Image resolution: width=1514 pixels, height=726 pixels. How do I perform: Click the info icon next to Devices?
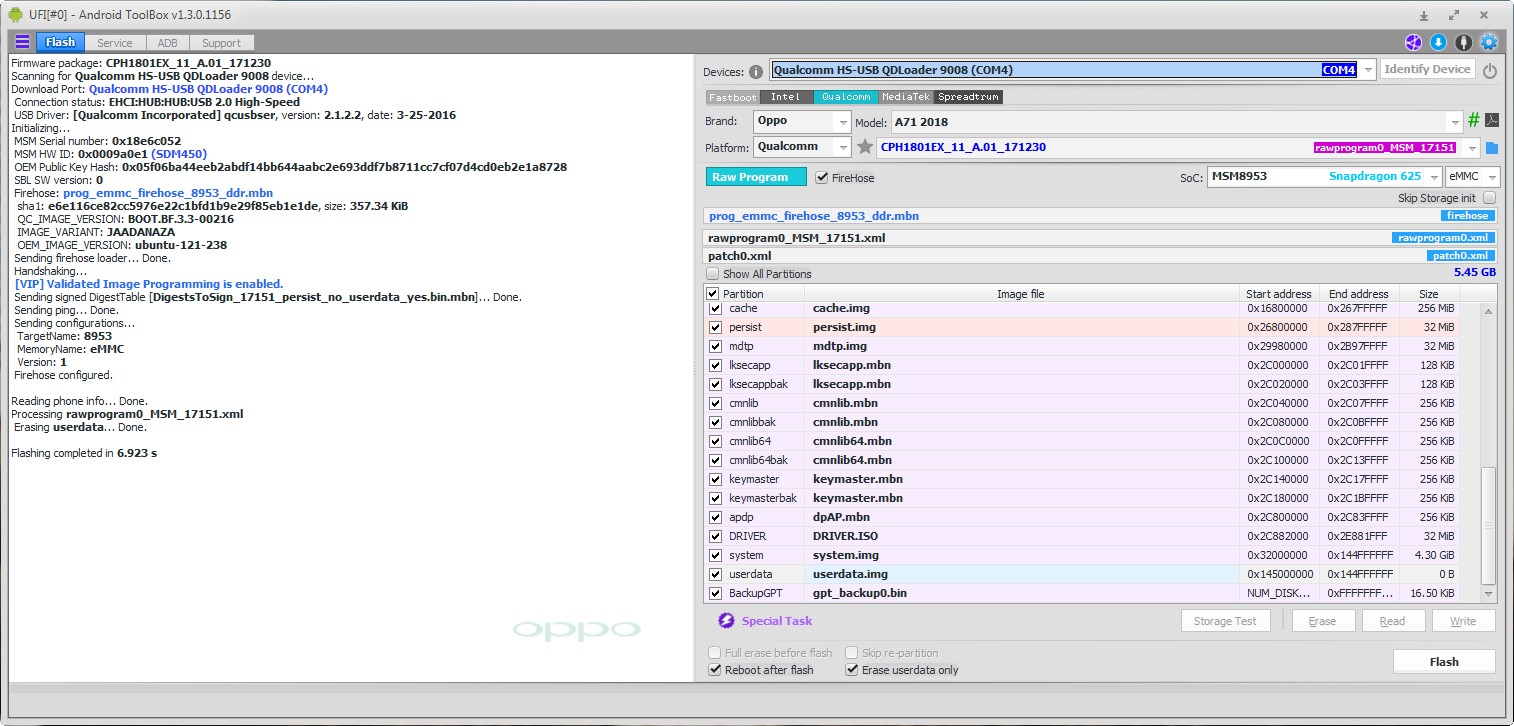click(x=756, y=72)
